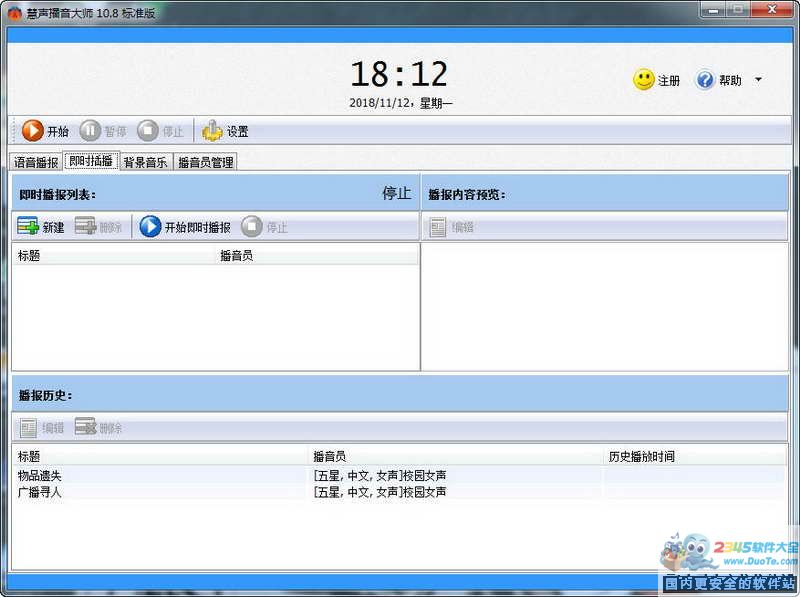Click the 新建 new item icon
The image size is (800, 597).
[28, 226]
